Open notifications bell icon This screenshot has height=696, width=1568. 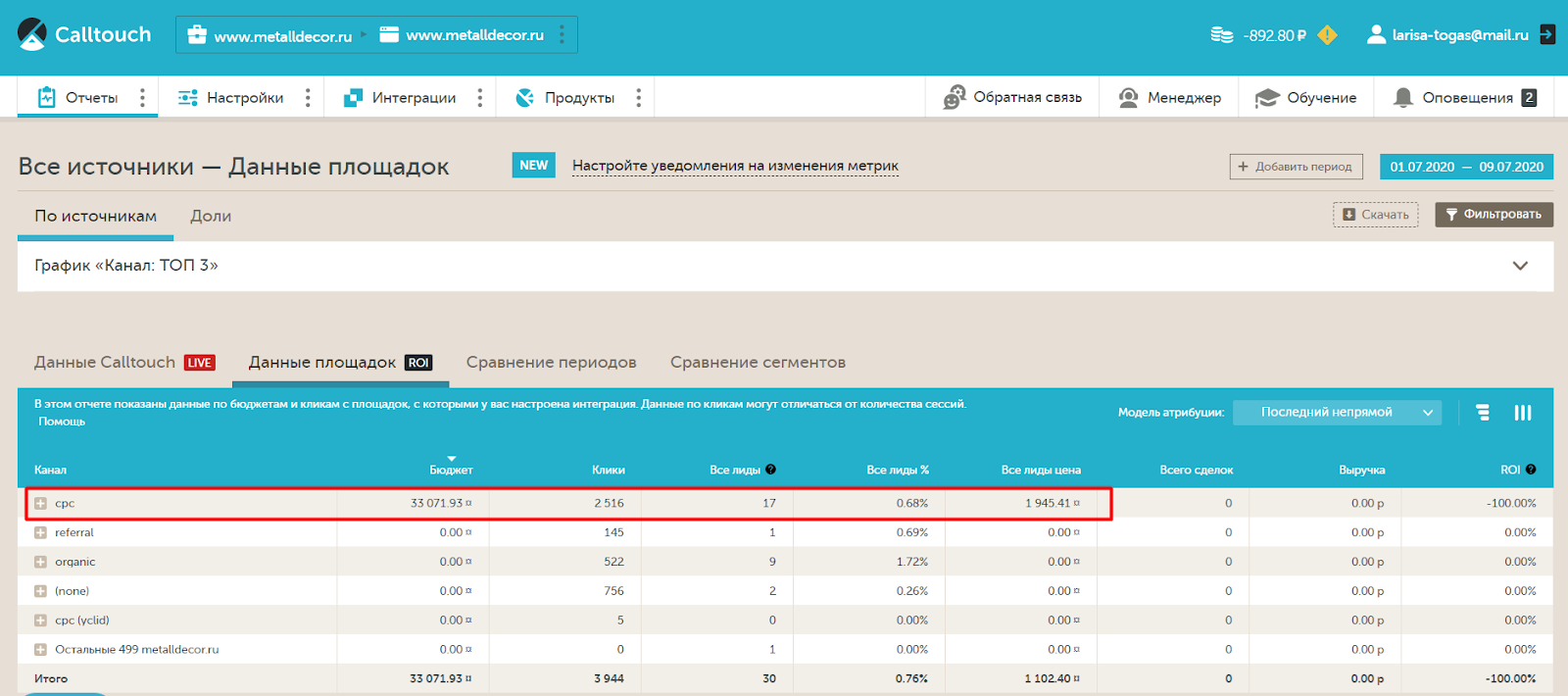[1403, 98]
